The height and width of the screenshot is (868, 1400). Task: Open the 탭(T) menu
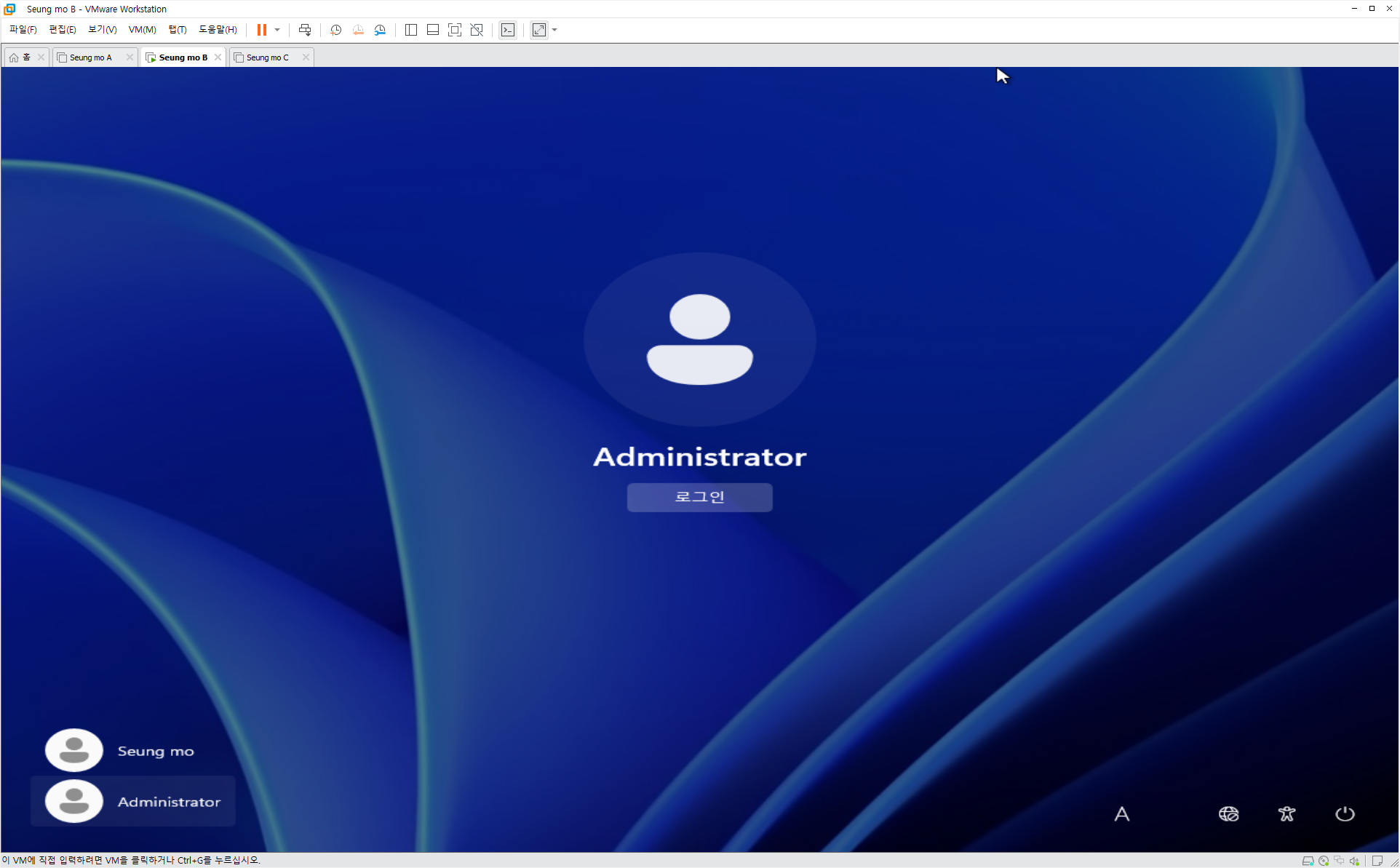point(178,30)
